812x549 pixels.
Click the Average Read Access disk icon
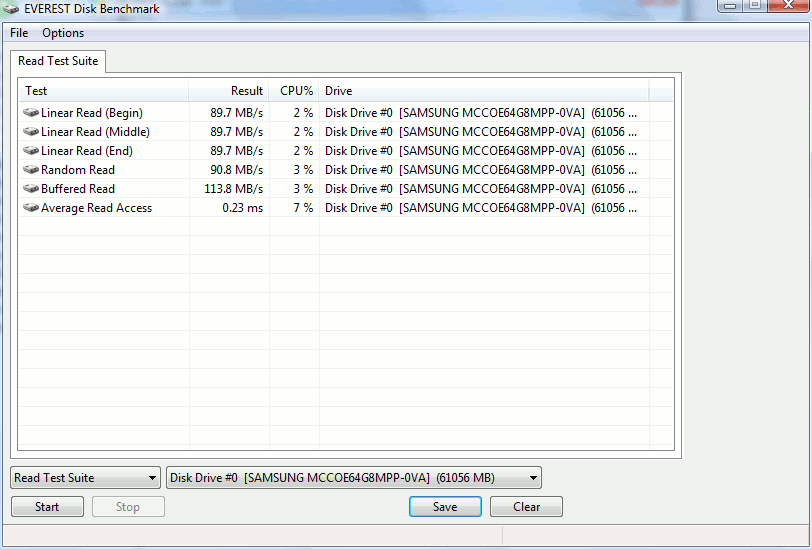click(31, 208)
